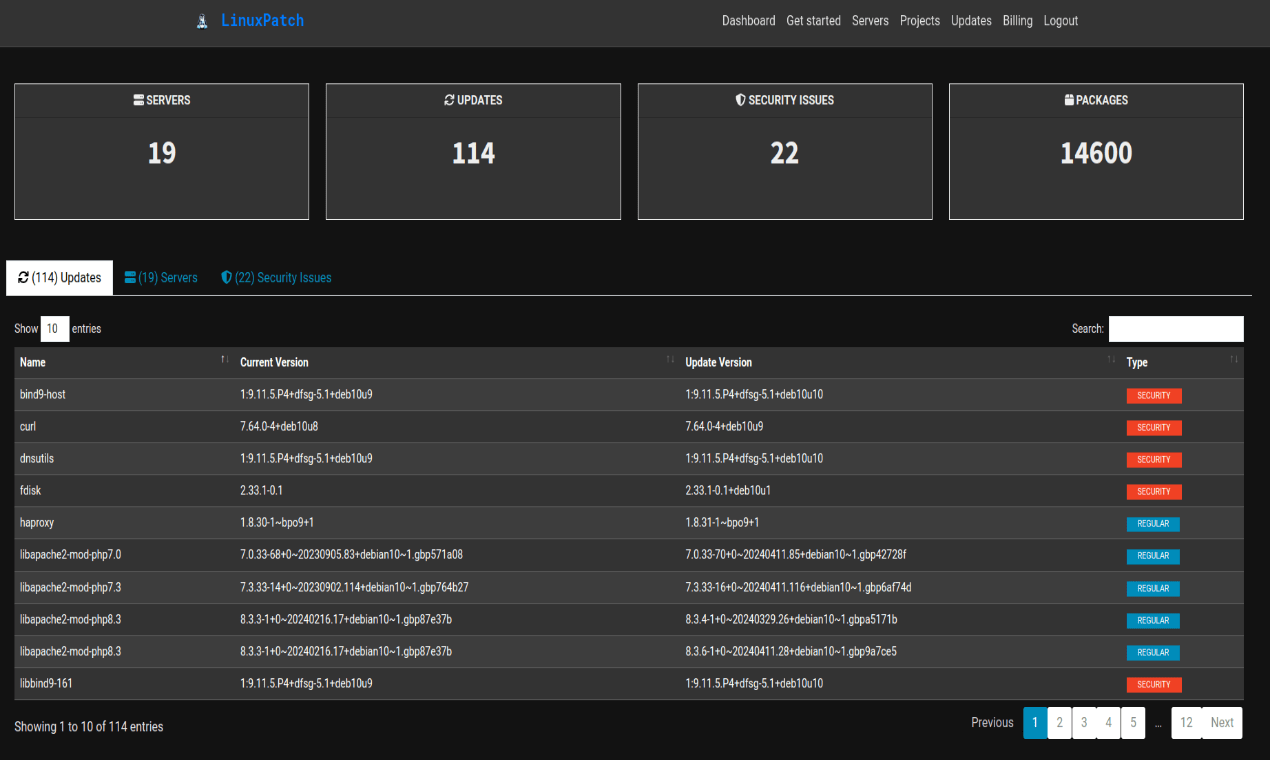This screenshot has height=760, width=1270.
Task: Open the Show entries count dropdown
Action: [x=55, y=328]
